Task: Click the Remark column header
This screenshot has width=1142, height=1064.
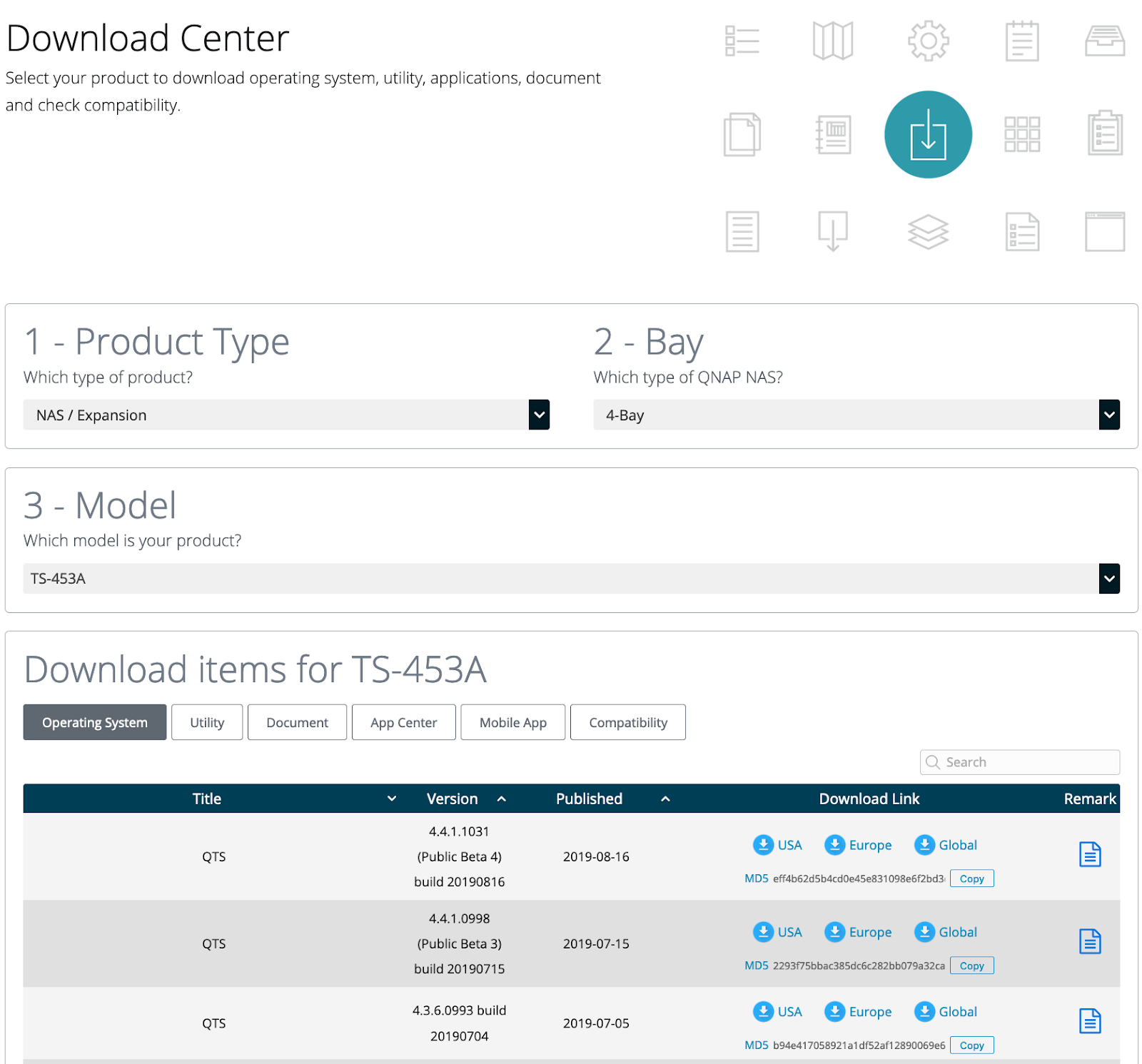Action: [x=1089, y=799]
